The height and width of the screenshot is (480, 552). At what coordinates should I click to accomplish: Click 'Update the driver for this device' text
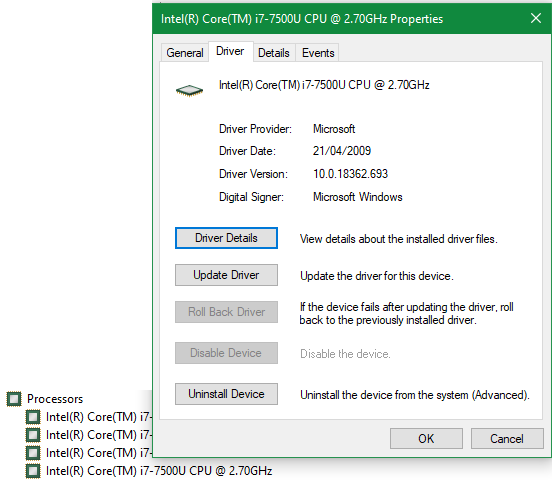pyautogui.click(x=377, y=276)
